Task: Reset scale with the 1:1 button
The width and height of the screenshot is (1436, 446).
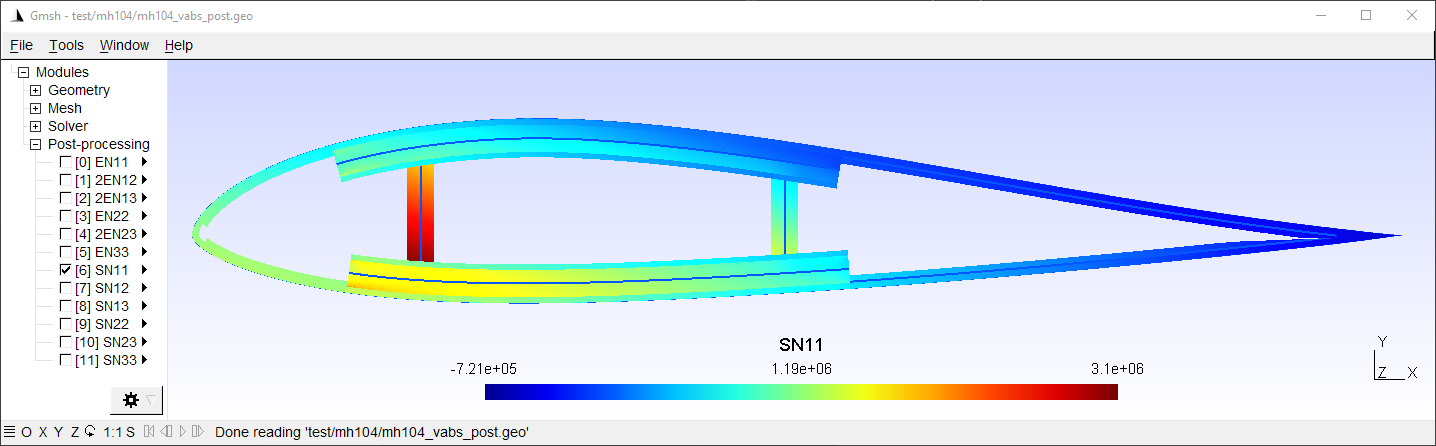Action: [112, 432]
